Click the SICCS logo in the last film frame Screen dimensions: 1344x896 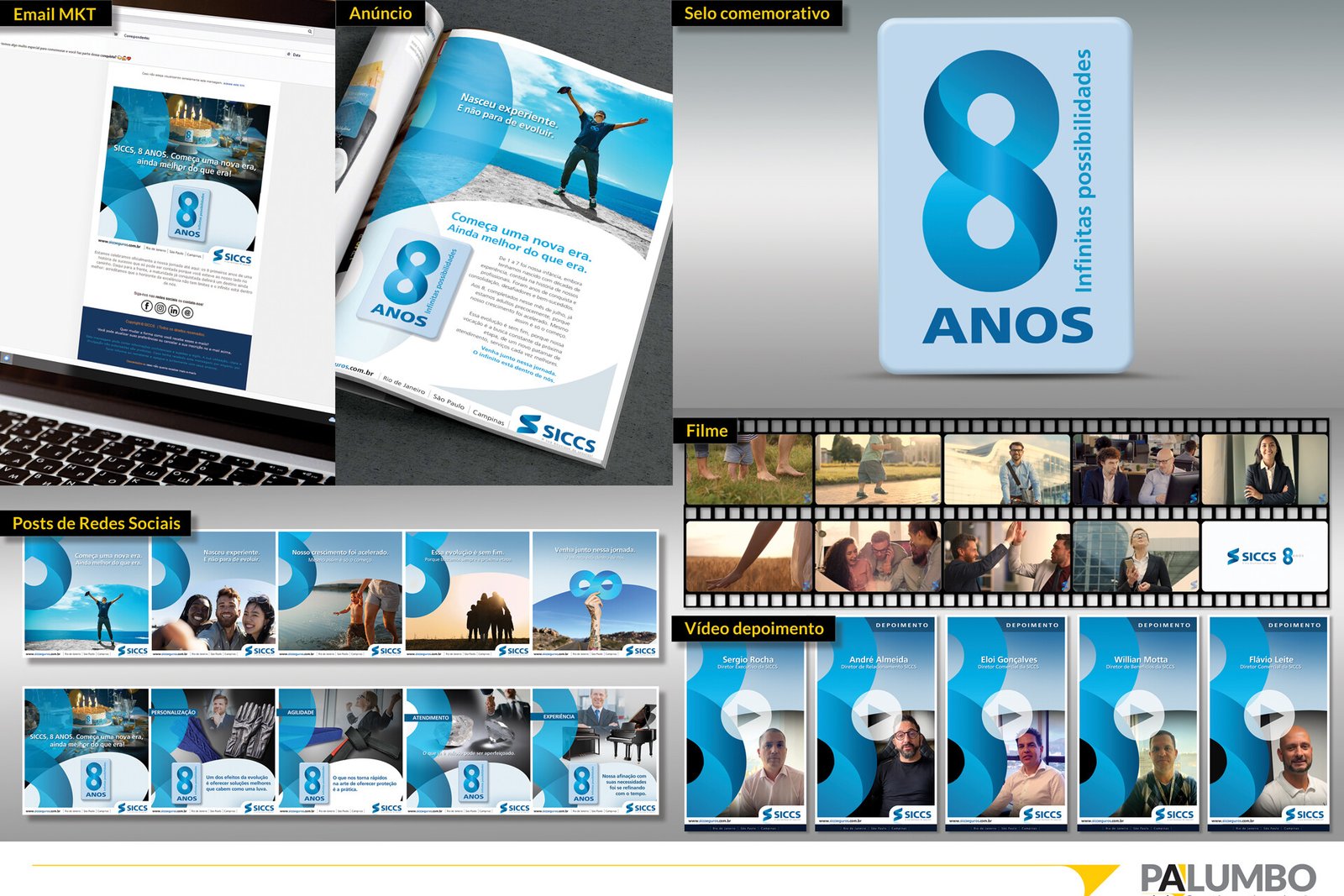coord(1252,556)
